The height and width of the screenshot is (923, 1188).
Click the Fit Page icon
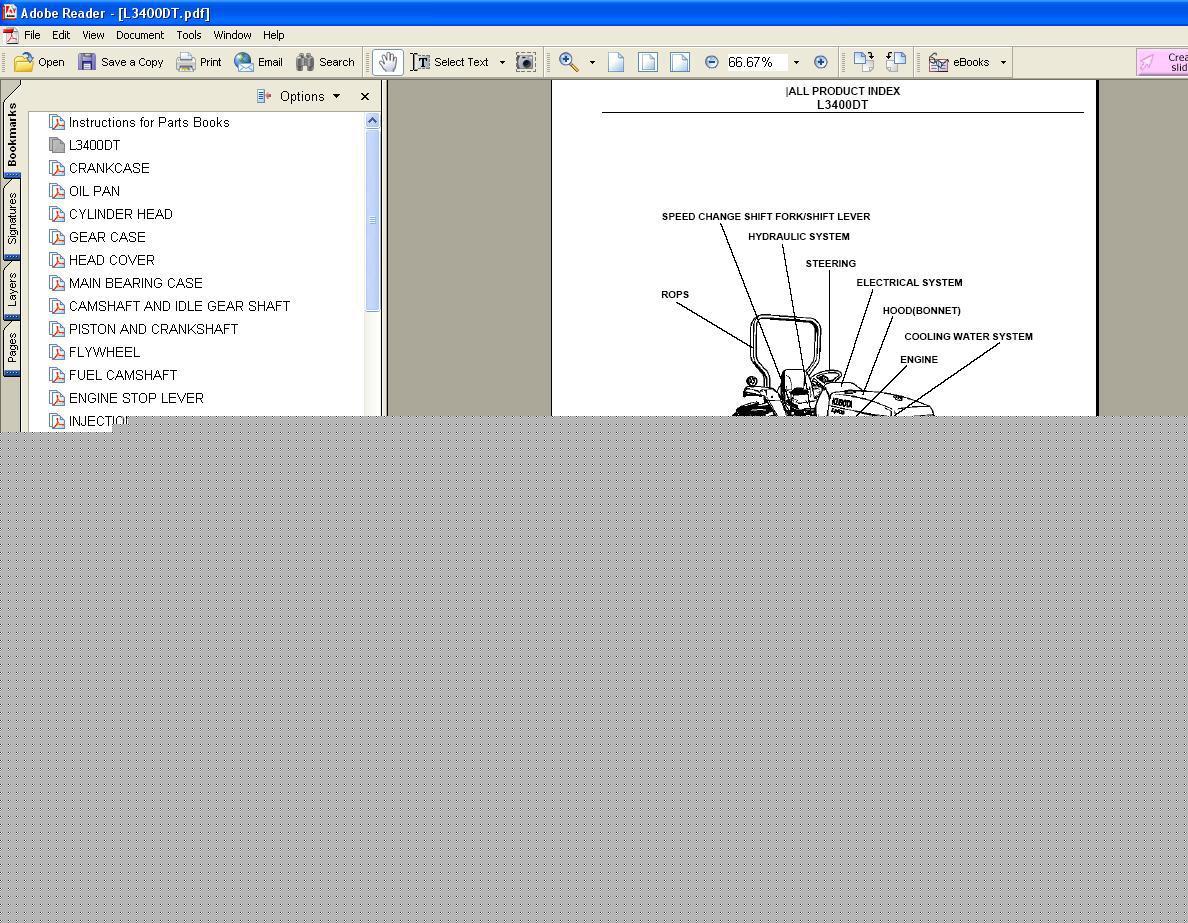click(x=648, y=62)
